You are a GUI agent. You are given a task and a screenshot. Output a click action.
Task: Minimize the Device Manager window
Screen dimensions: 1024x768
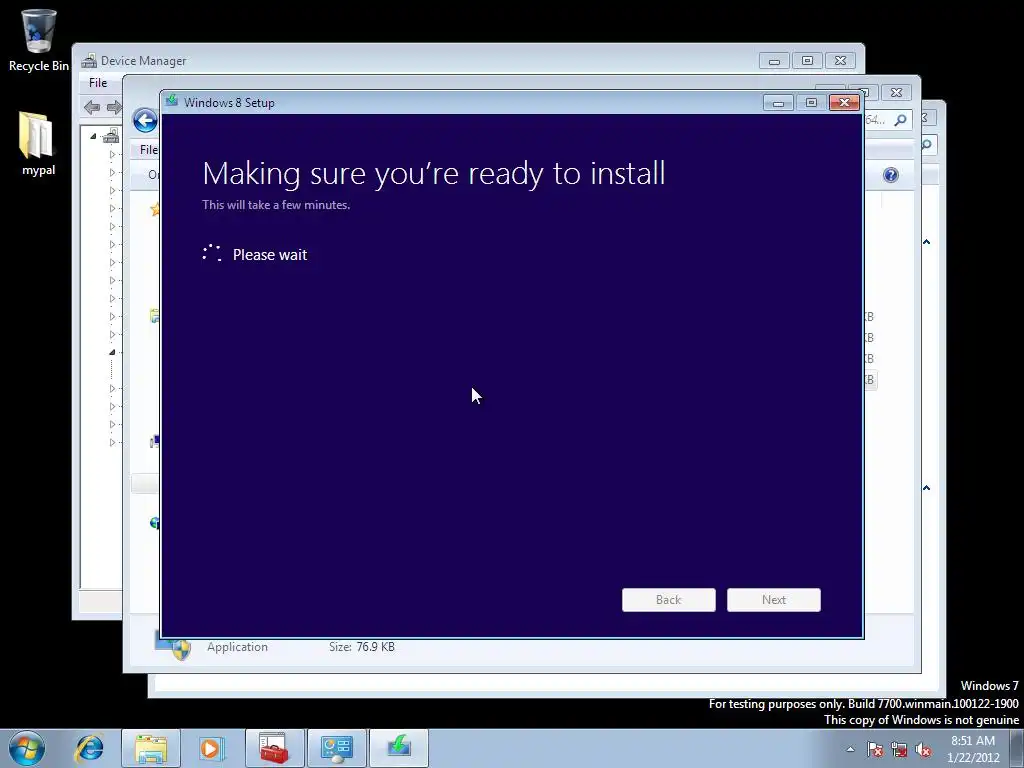(775, 61)
